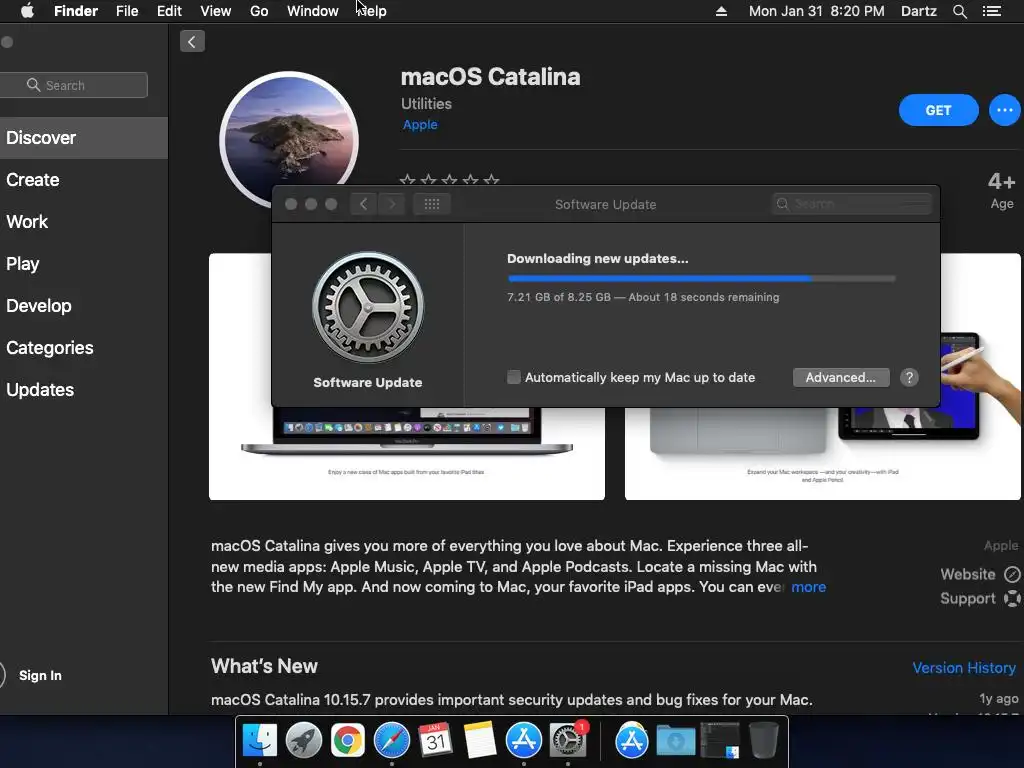Viewport: 1024px width, 768px height.
Task: Launch Safari from the Dock
Action: pos(392,741)
